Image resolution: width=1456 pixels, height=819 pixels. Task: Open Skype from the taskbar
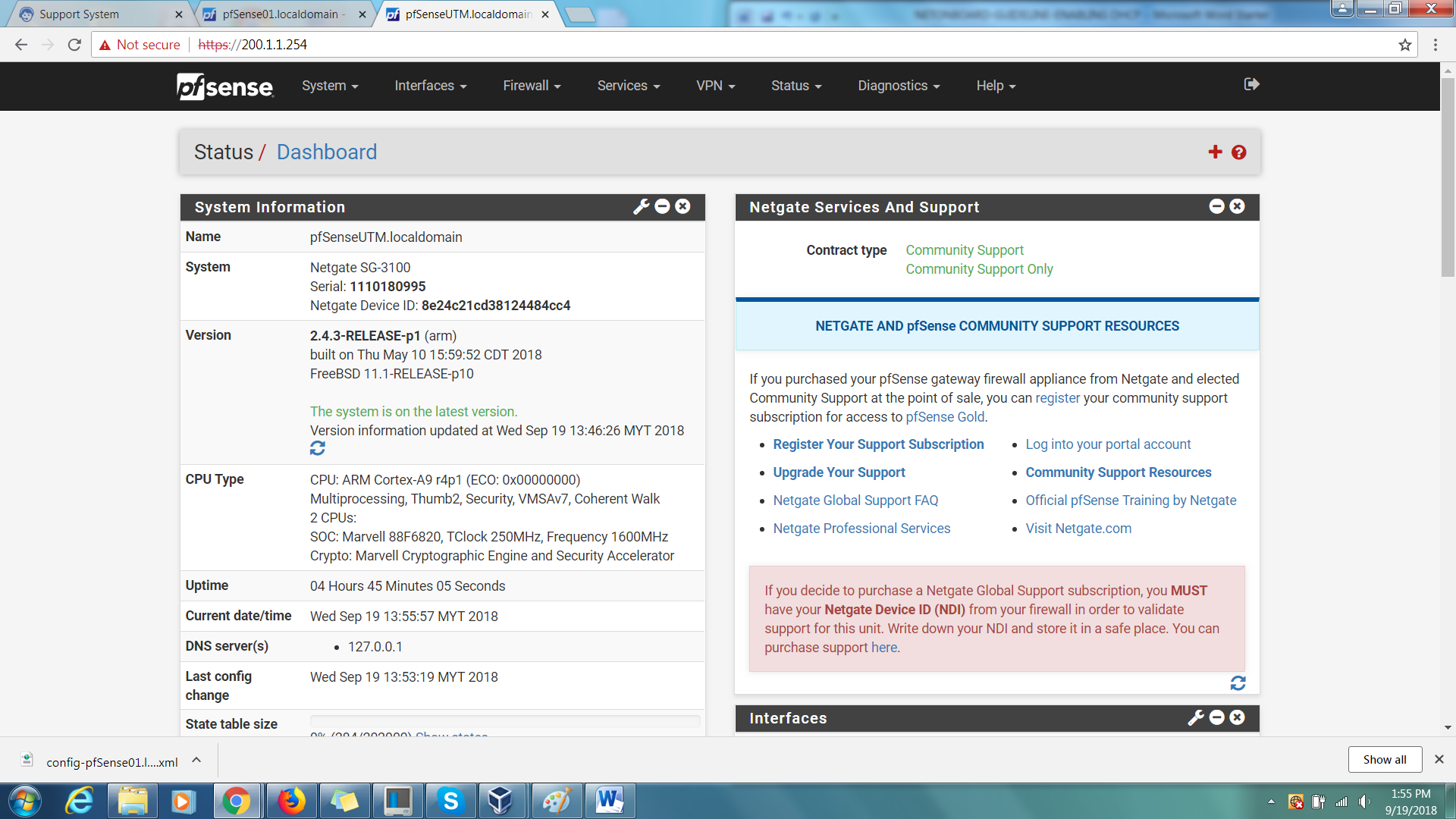point(450,801)
